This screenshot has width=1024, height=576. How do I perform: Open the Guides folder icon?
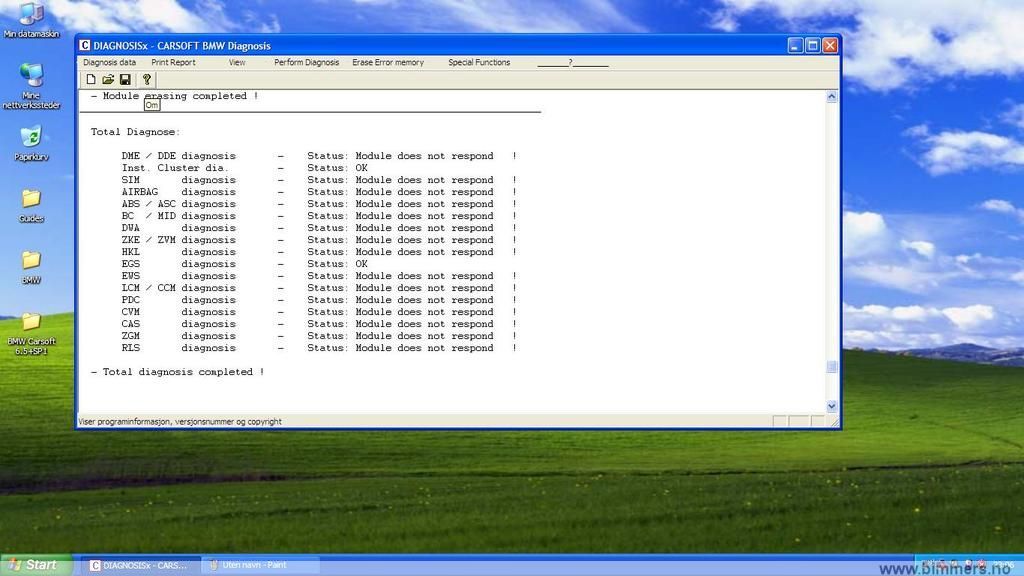(x=31, y=206)
